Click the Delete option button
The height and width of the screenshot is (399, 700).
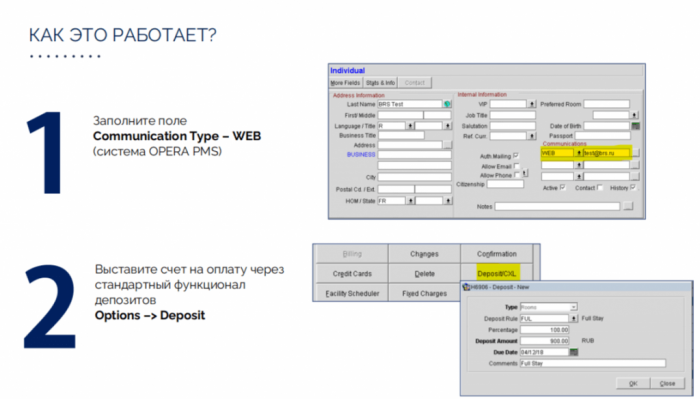coord(424,274)
